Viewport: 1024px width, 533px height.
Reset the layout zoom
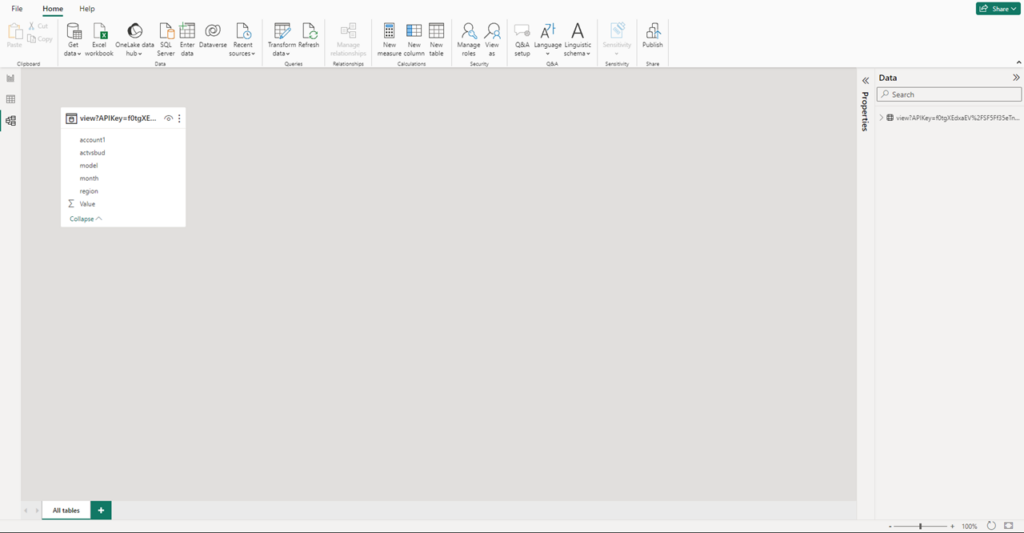991,526
